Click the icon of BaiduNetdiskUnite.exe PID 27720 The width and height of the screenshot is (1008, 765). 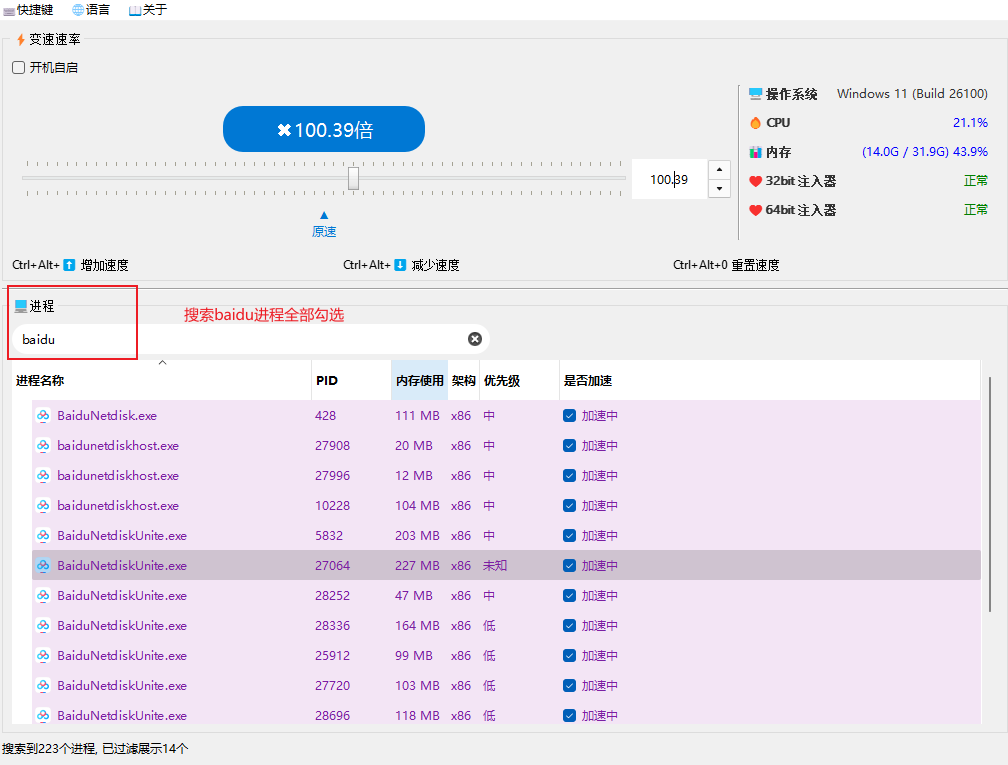click(x=43, y=685)
